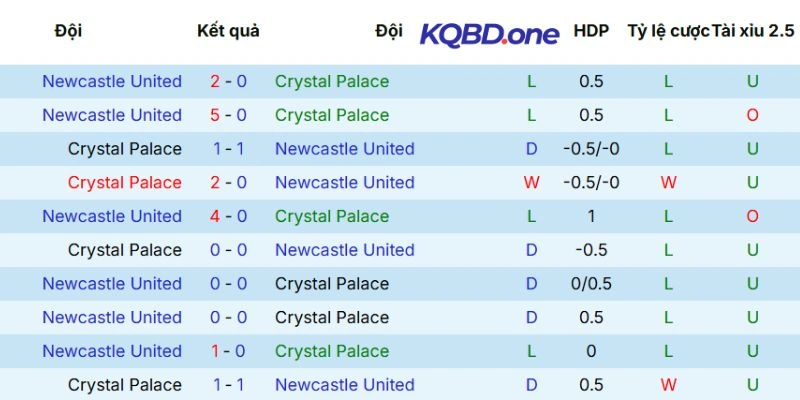800x400 pixels.
Task: Click the leftmost 'Đội' column header
Action: (x=68, y=31)
